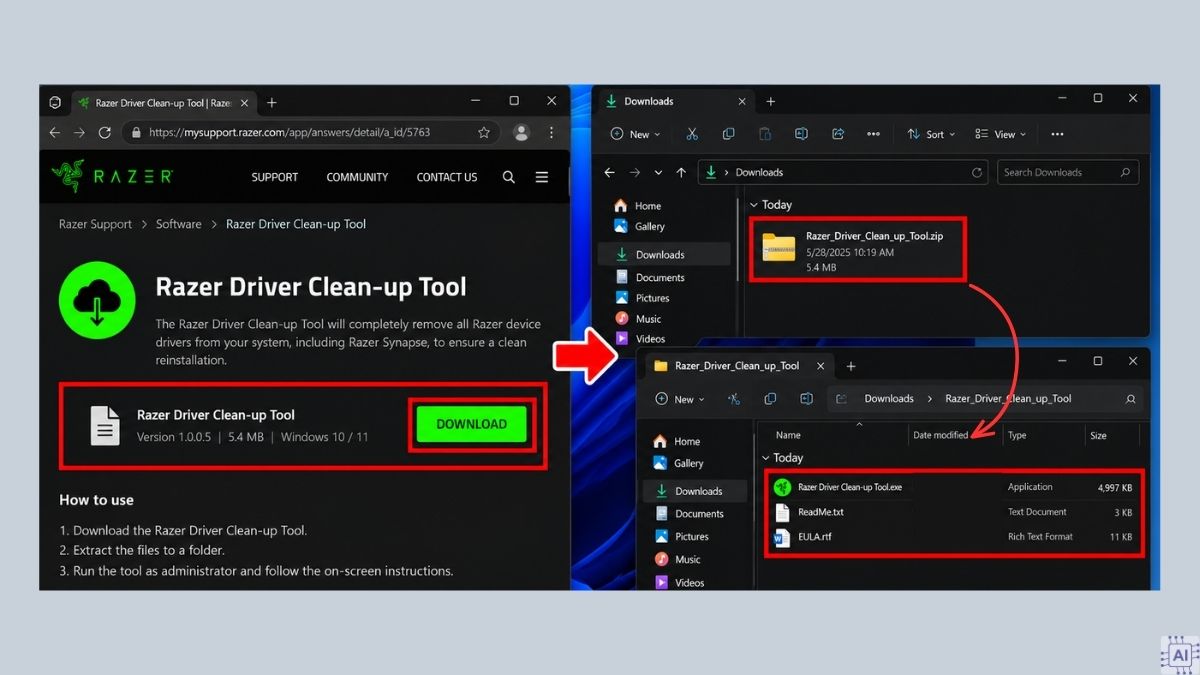Click the Downloads breadcrumb in the Razer_Driver_Clean_up_Tool window
This screenshot has height=675, width=1200.
[x=889, y=399]
